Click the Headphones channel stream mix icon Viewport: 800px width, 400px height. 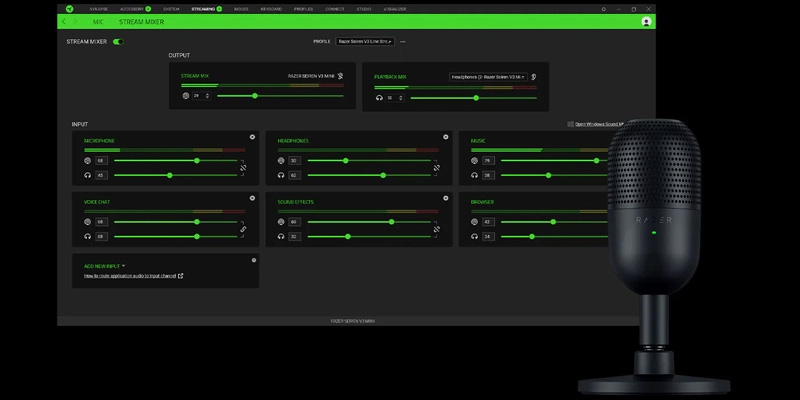coord(282,160)
